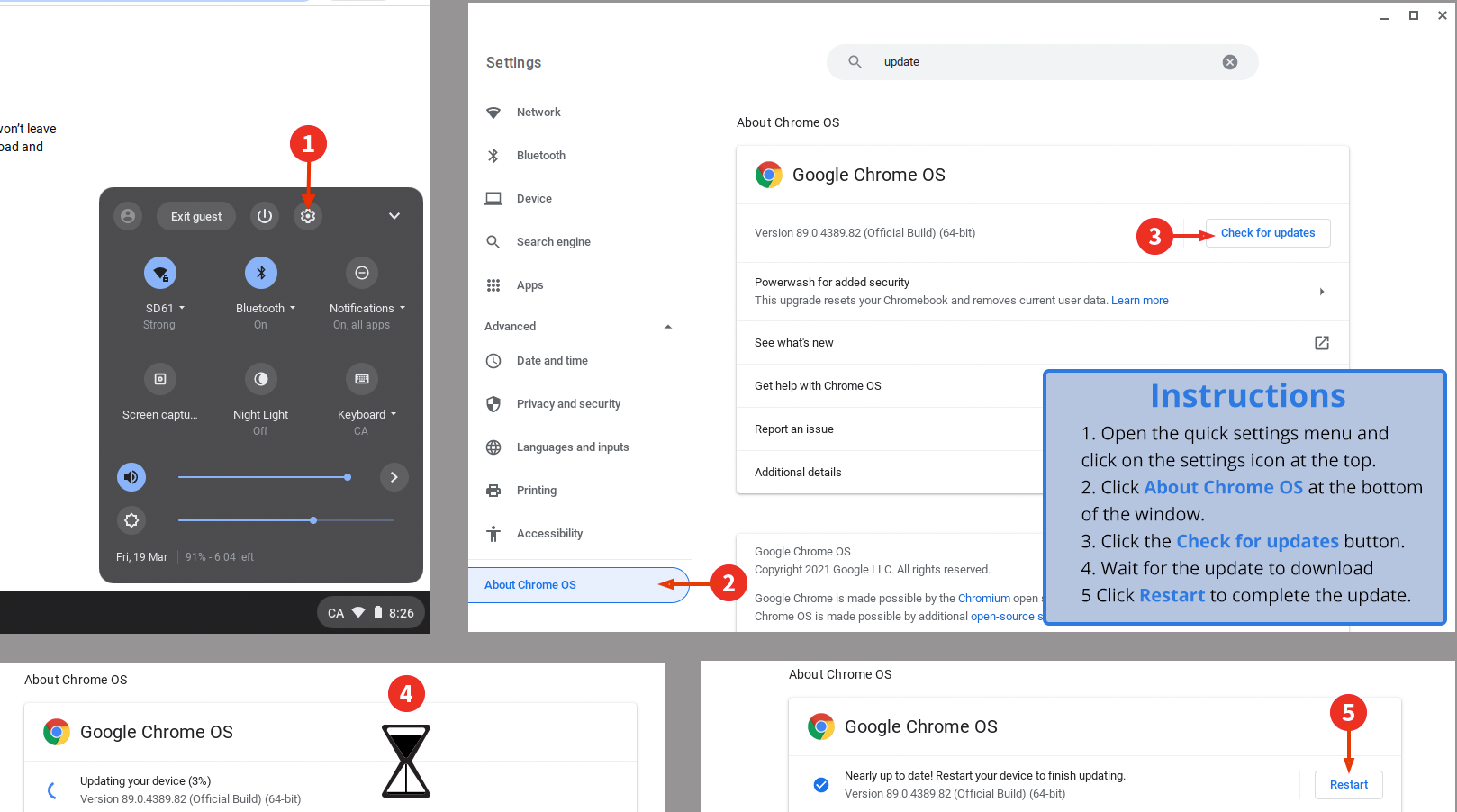1457x812 pixels.
Task: Start Screen capture from quick settings
Action: click(x=160, y=379)
